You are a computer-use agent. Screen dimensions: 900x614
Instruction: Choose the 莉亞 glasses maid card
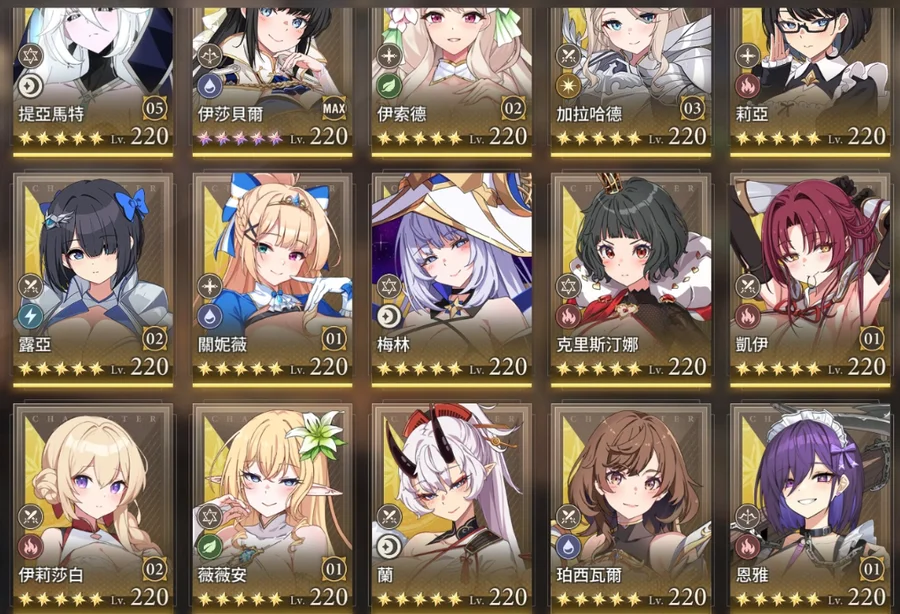tap(810, 81)
